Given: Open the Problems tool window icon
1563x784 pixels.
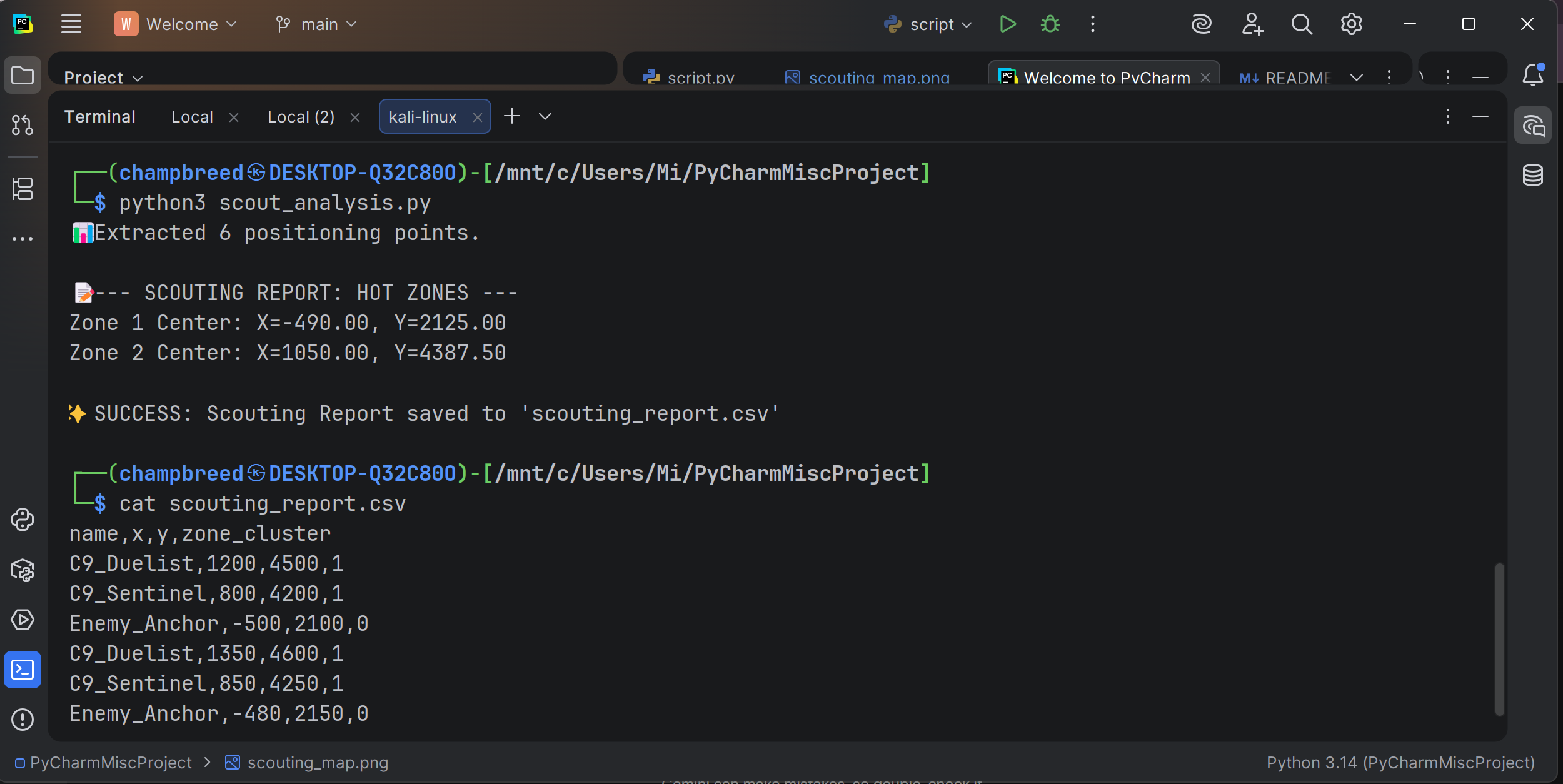Looking at the screenshot, I should click(23, 719).
